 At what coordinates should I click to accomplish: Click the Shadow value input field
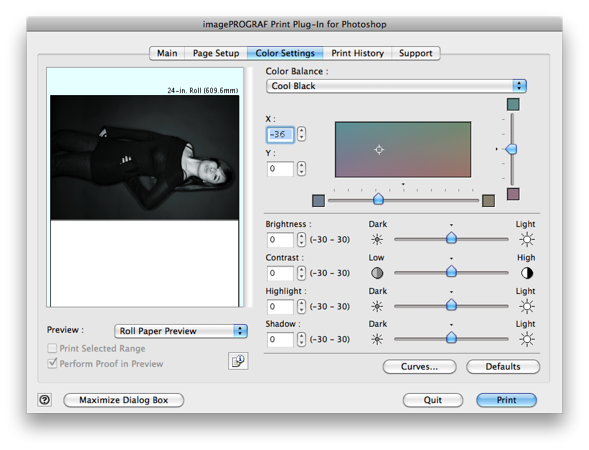point(280,340)
